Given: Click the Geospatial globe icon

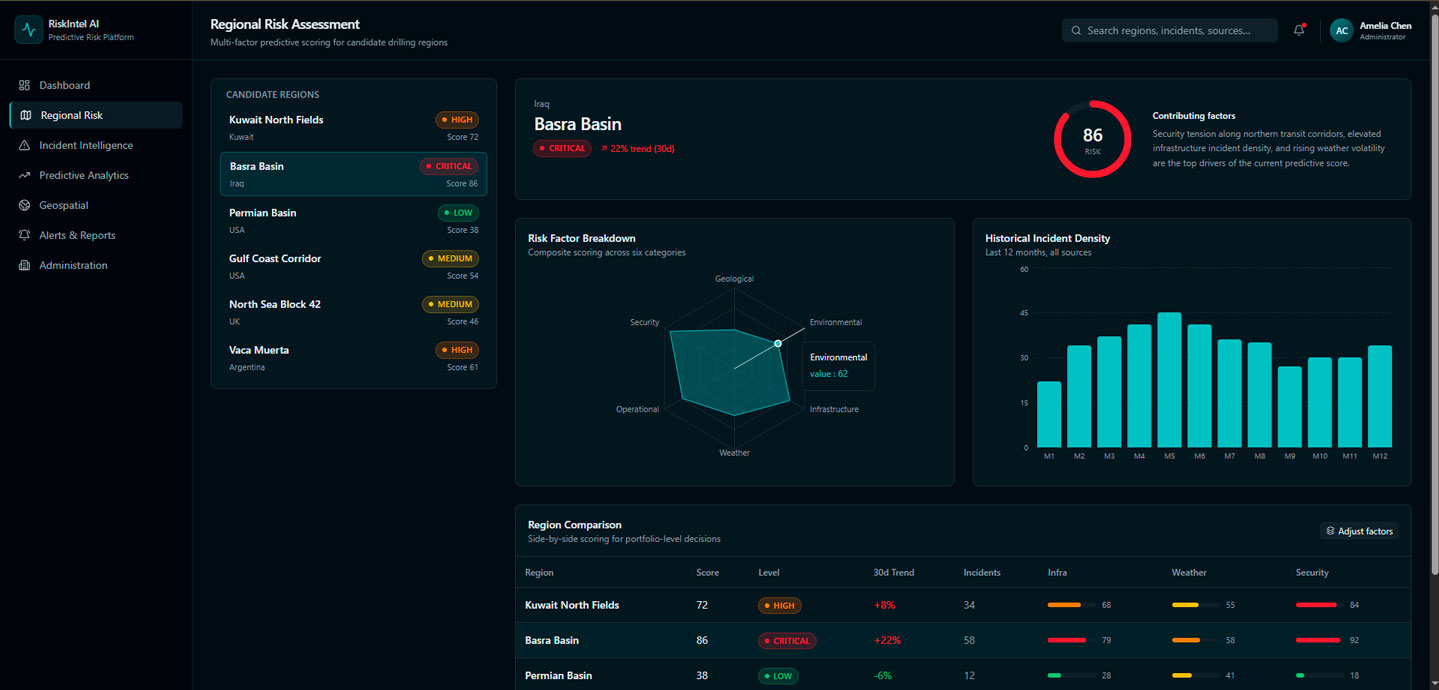Looking at the screenshot, I should pyautogui.click(x=25, y=205).
